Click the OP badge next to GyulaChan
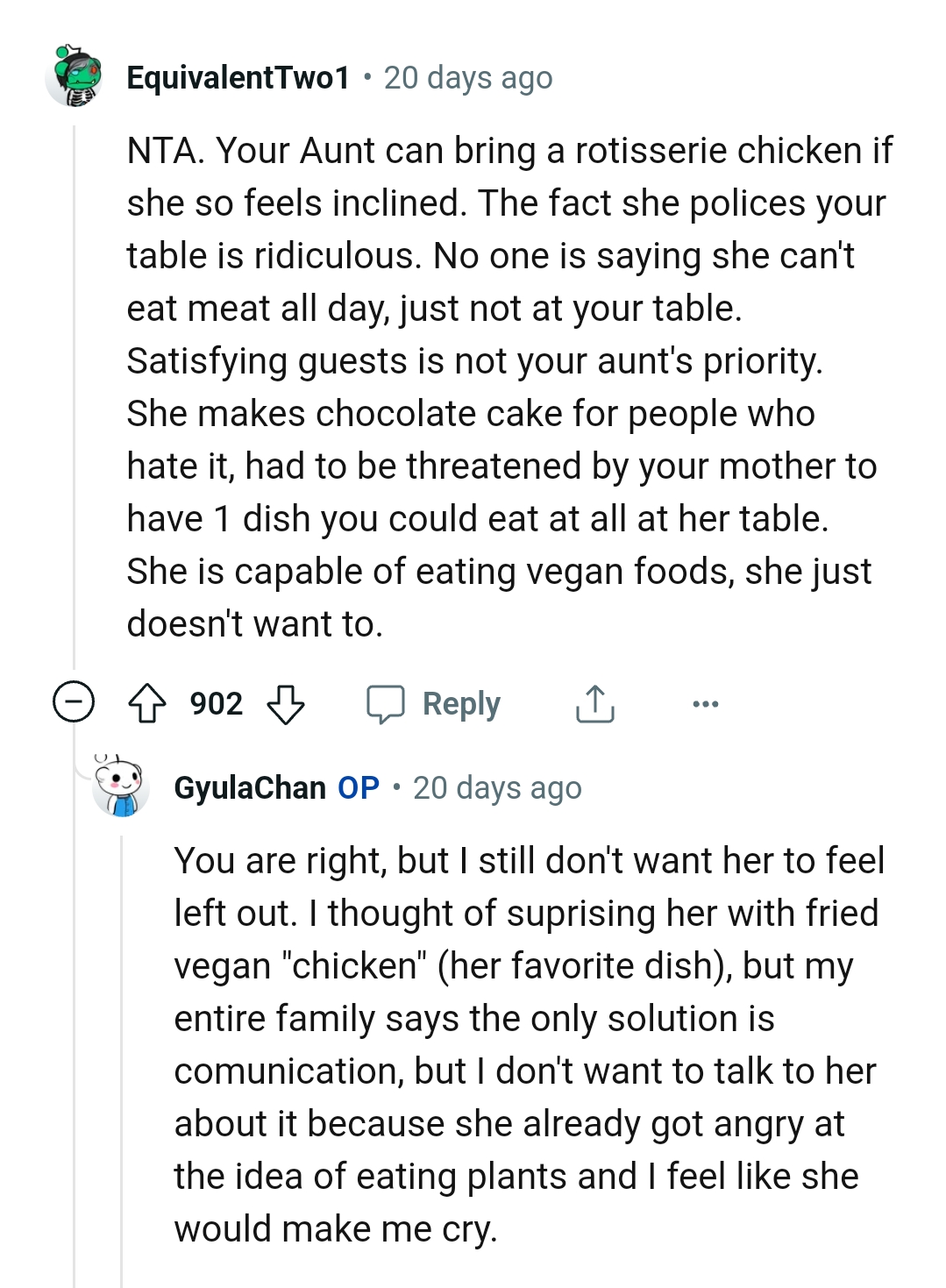This screenshot has height=1288, width=946. click(360, 787)
